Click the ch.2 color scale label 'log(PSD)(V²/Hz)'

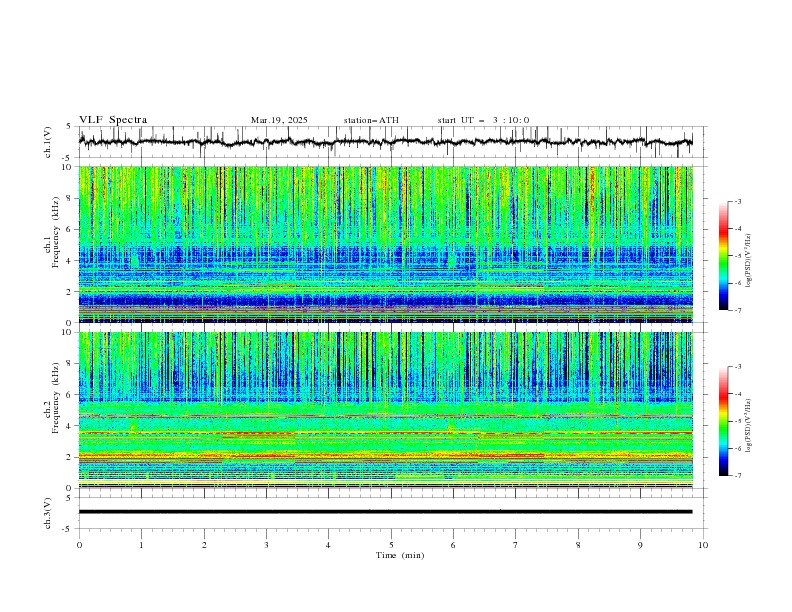tap(749, 425)
